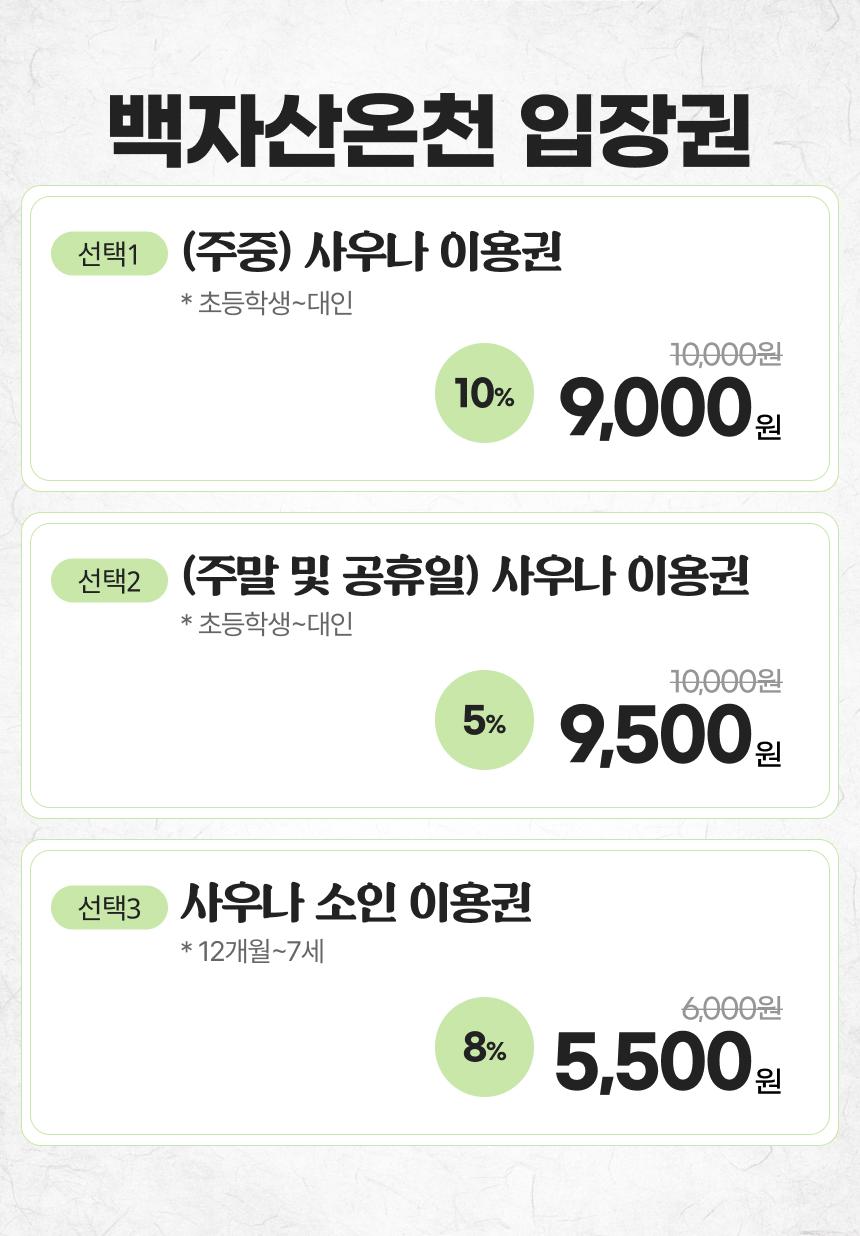Screen dimensions: 860x1236
Task: Click the 10% discount circle badge
Action: [484, 393]
